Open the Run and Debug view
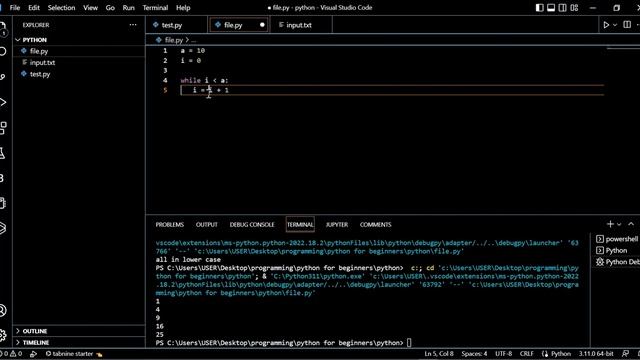Image resolution: width=640 pixels, height=360 pixels. click(x=3, y=102)
